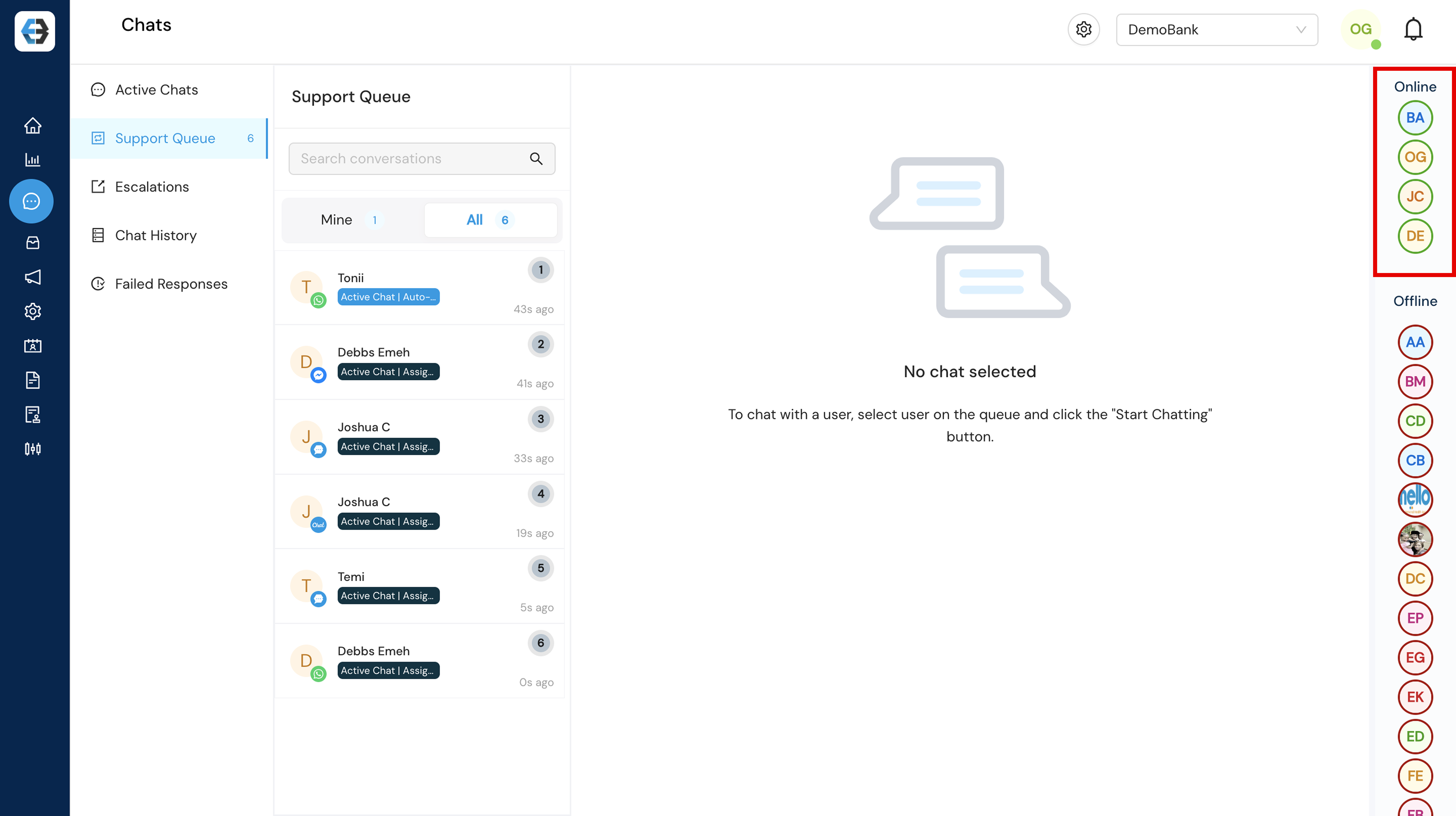Open Active Chats menu item
Image resolution: width=1456 pixels, height=816 pixels.
click(x=170, y=90)
